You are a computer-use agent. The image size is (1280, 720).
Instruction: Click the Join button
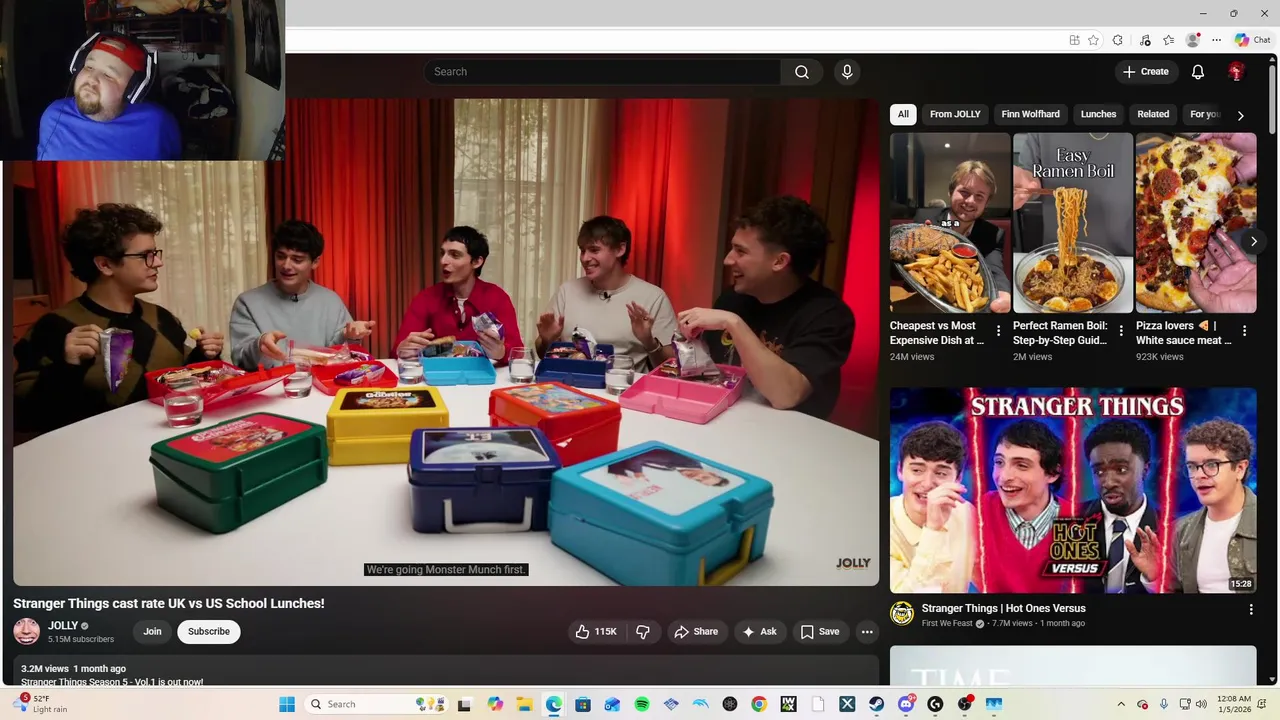point(152,631)
